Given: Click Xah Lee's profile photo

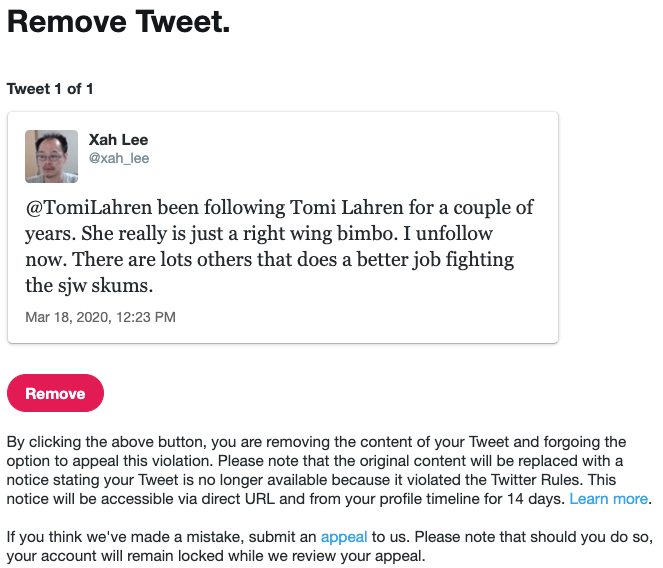Looking at the screenshot, I should click(52, 156).
